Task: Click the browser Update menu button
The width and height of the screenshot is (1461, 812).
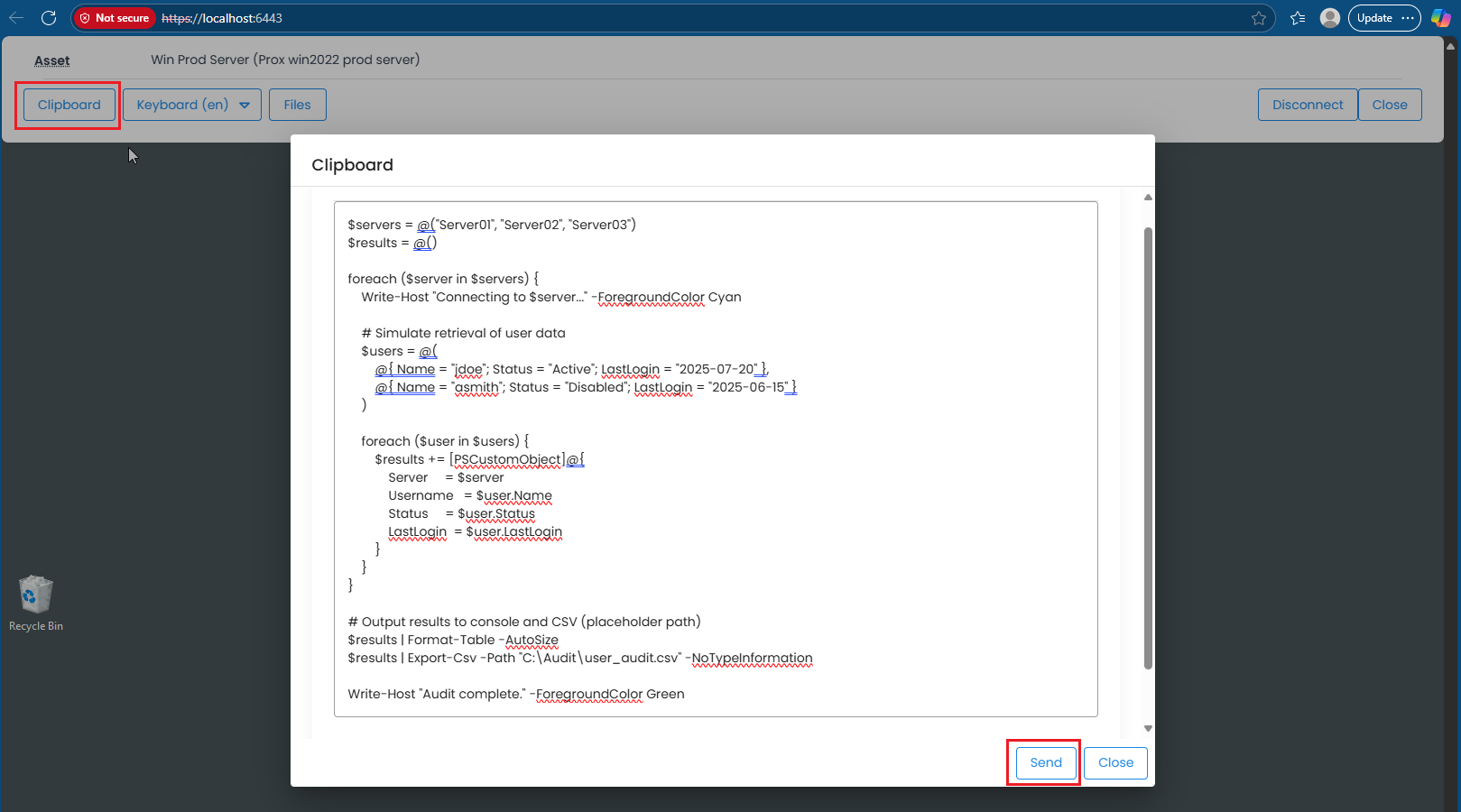Action: point(1383,18)
